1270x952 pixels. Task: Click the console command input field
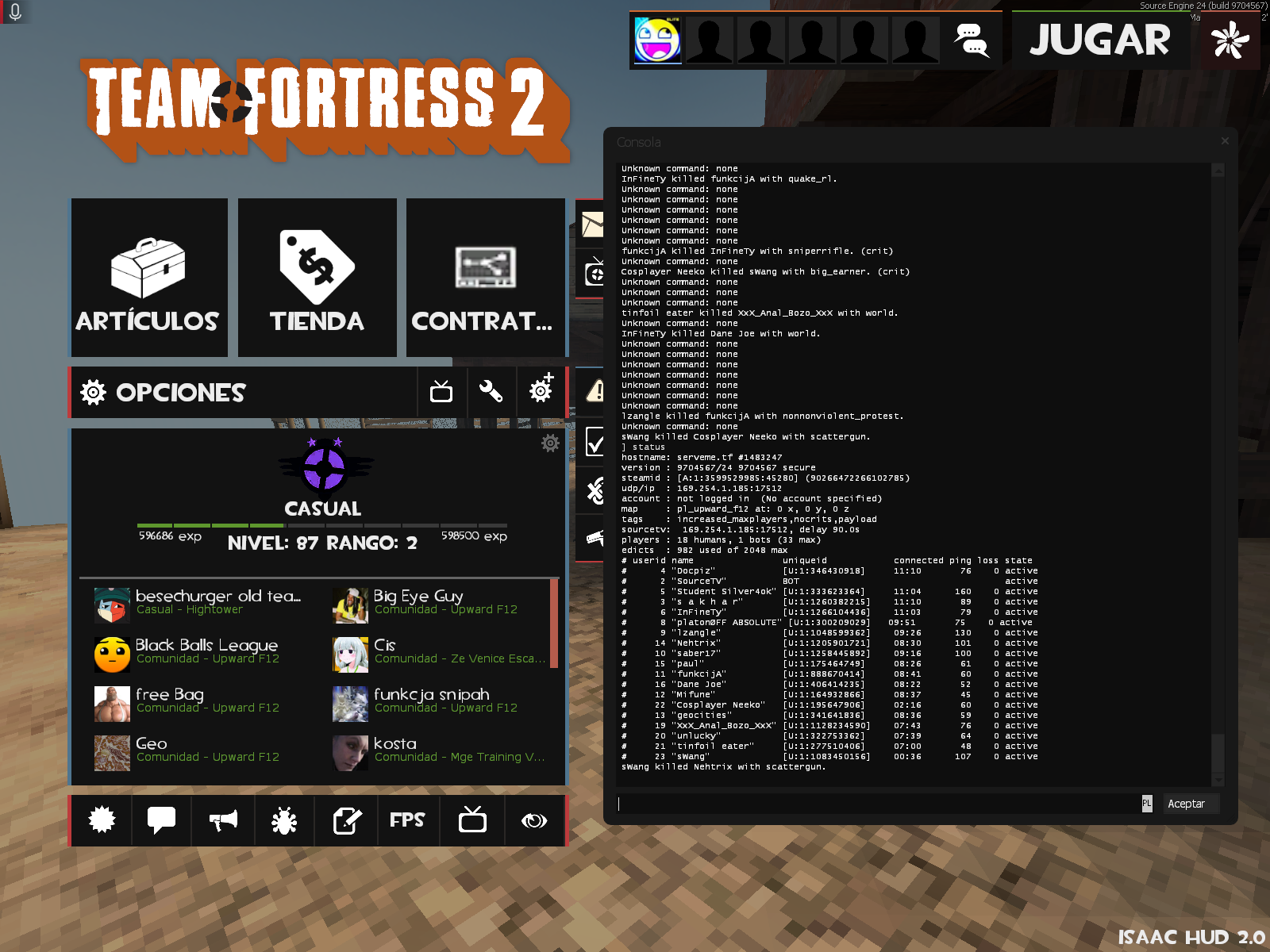(x=877, y=804)
